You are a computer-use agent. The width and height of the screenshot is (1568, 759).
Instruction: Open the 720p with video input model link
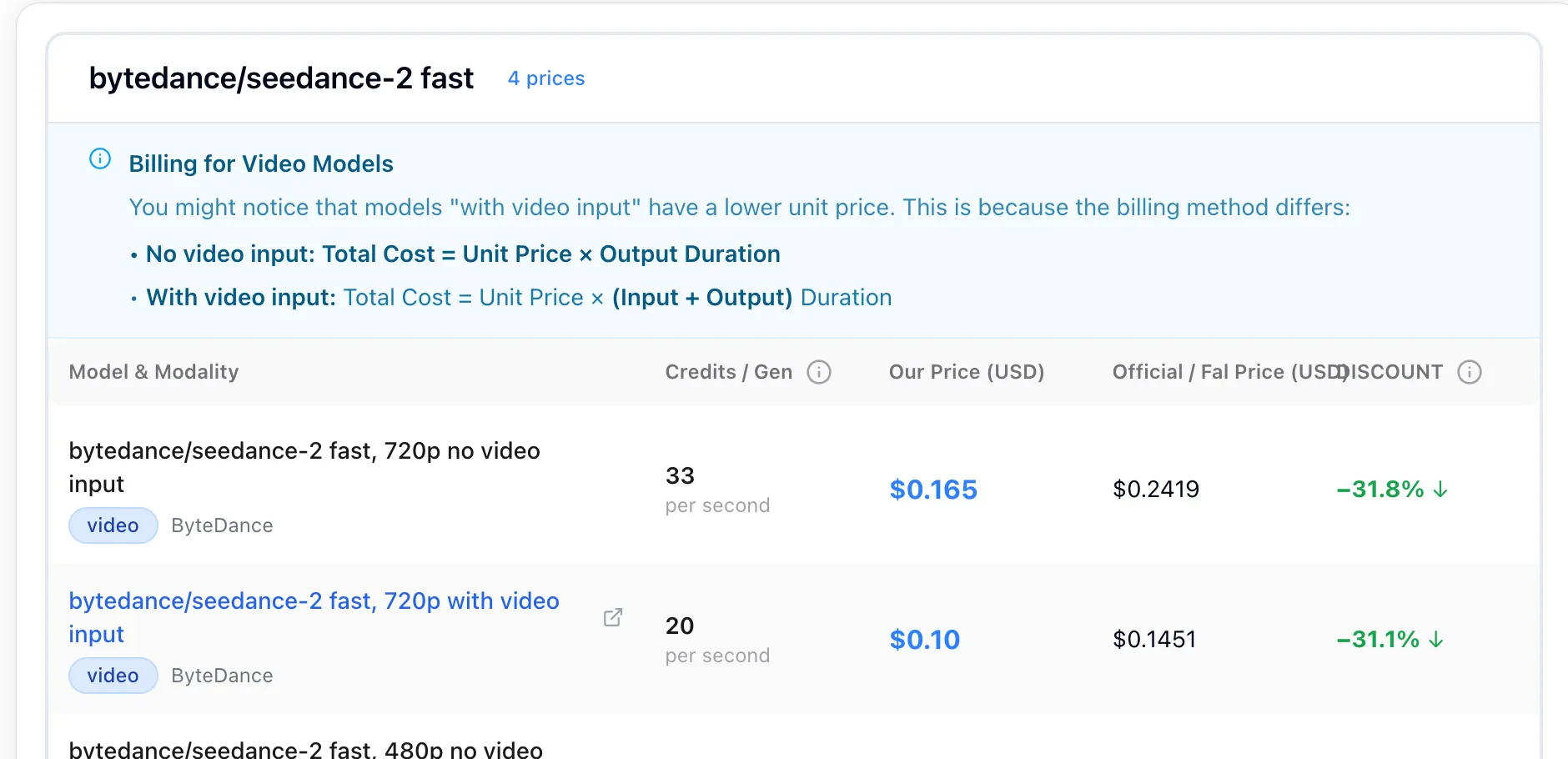click(x=314, y=617)
